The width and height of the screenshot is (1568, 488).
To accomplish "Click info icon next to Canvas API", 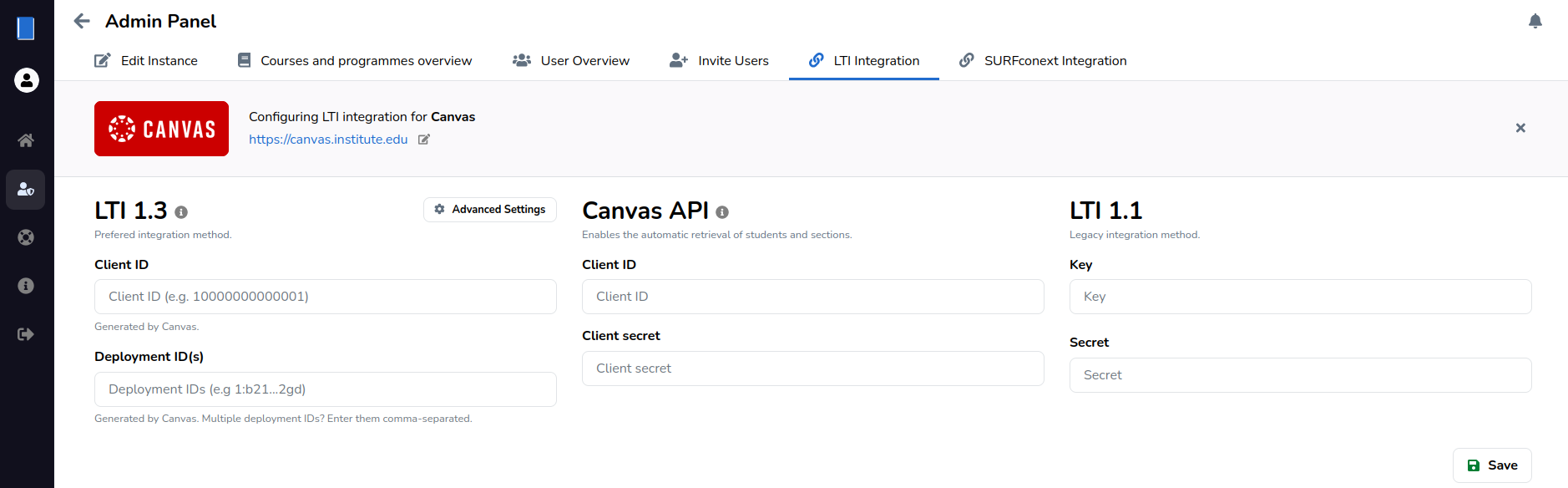I will [722, 212].
